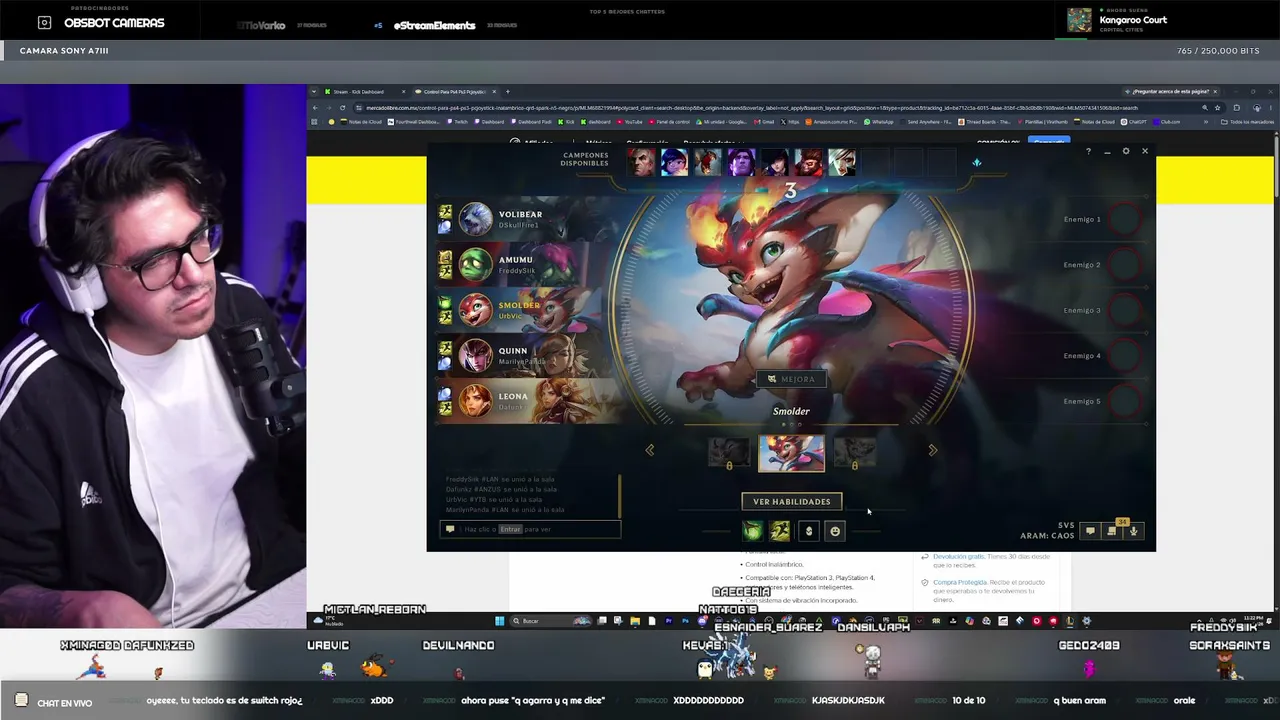Click Smolder's portrait in the team list
The height and width of the screenshot is (720, 1280).
pos(476,310)
